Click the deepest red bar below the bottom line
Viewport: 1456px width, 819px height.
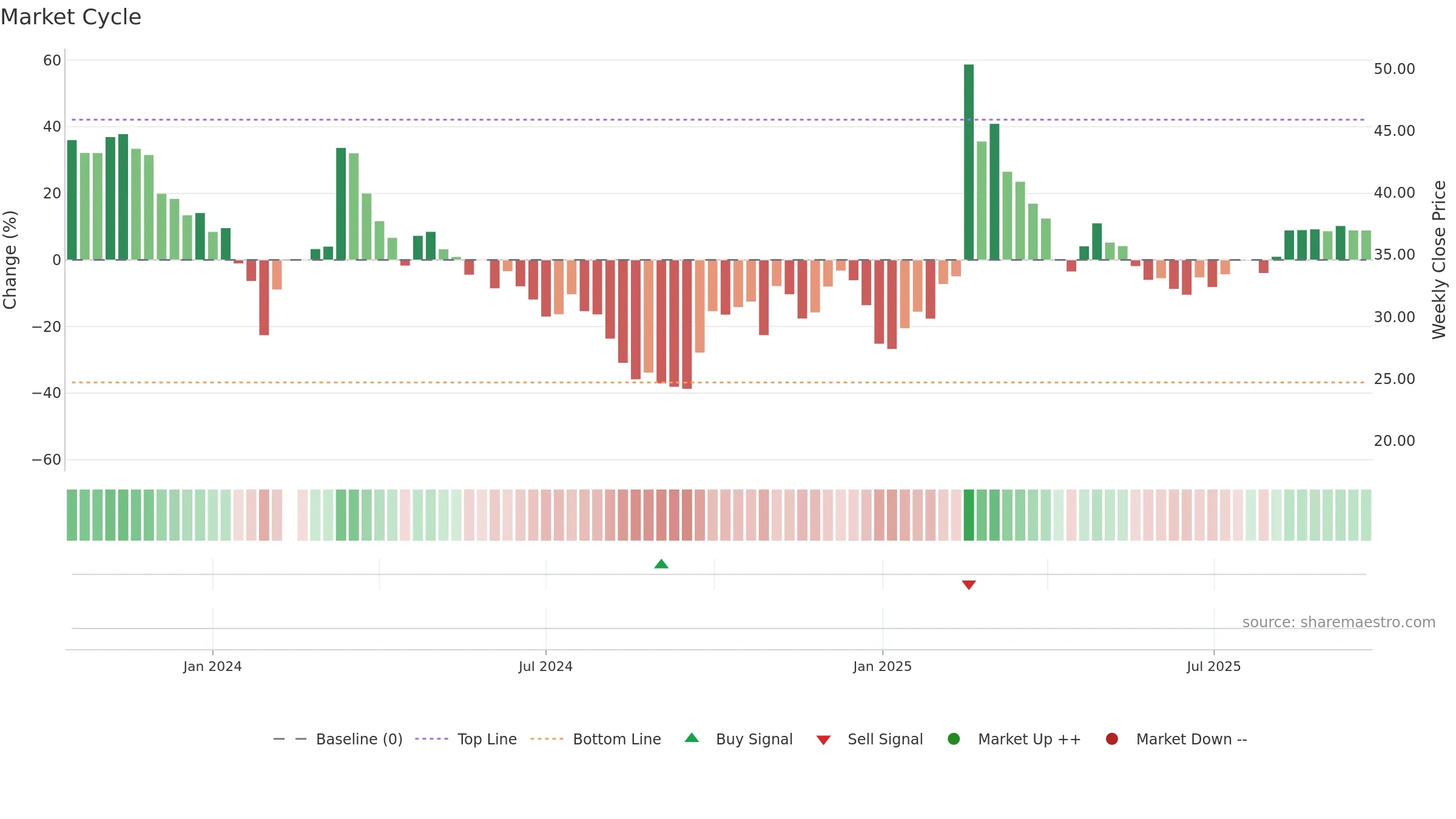[x=687, y=324]
